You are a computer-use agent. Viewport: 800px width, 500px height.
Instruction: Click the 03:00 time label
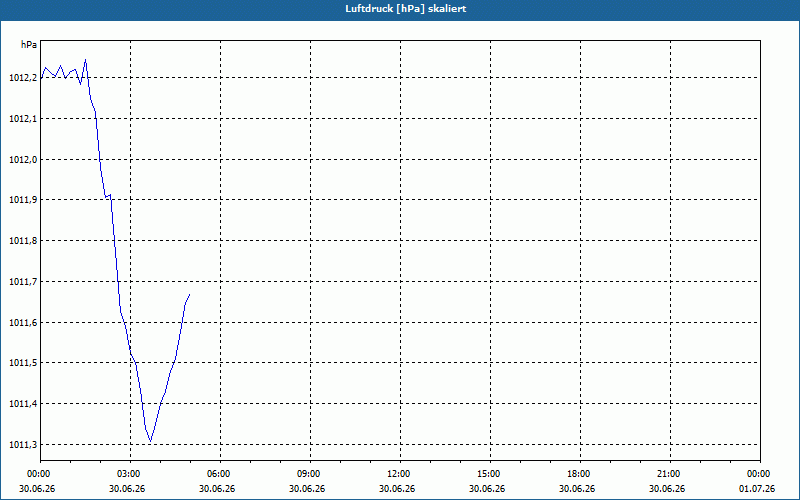pos(127,474)
